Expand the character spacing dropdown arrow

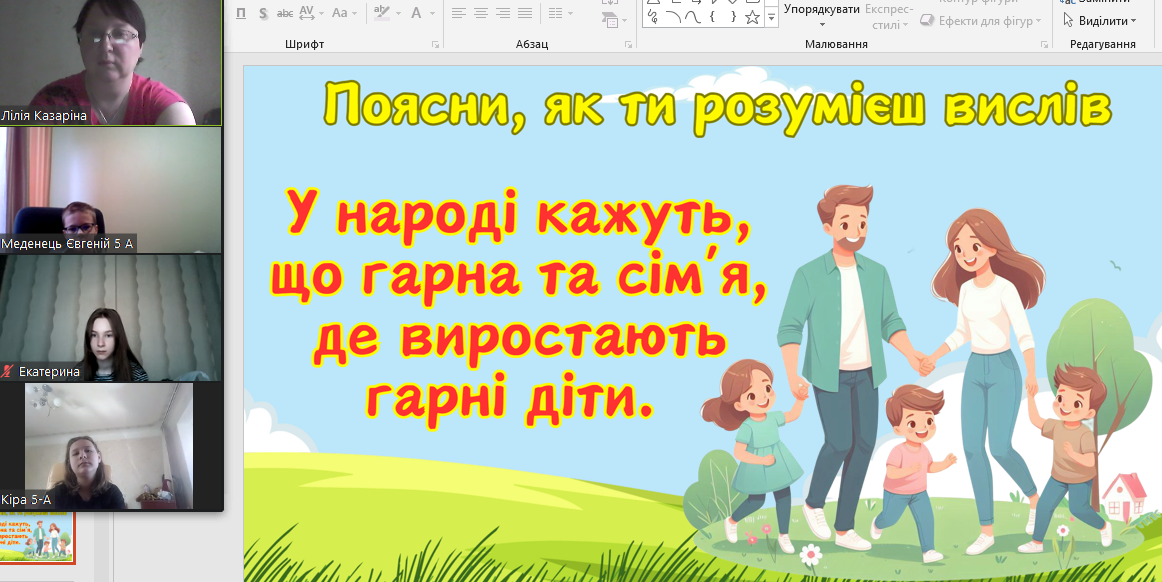pos(320,13)
